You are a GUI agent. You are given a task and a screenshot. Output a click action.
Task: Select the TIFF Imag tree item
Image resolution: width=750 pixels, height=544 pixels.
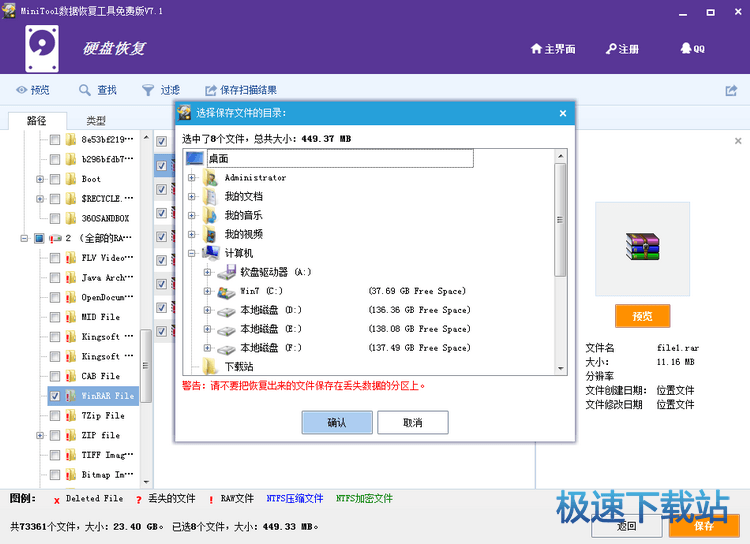point(108,455)
